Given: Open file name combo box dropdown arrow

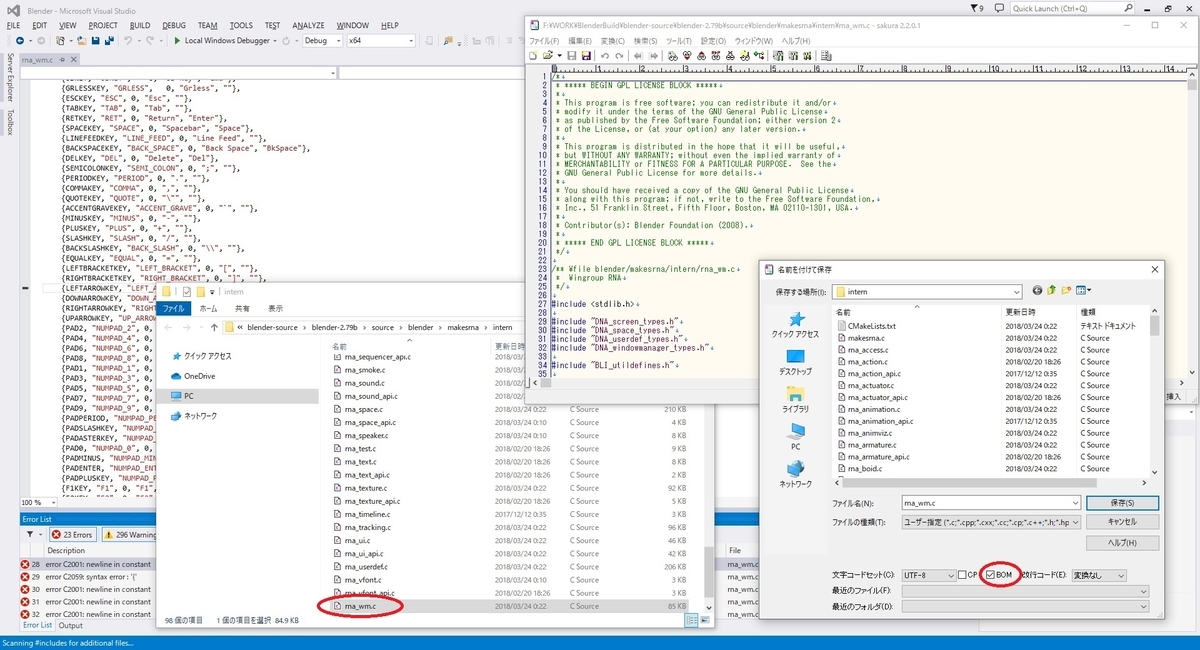Looking at the screenshot, I should [1074, 503].
